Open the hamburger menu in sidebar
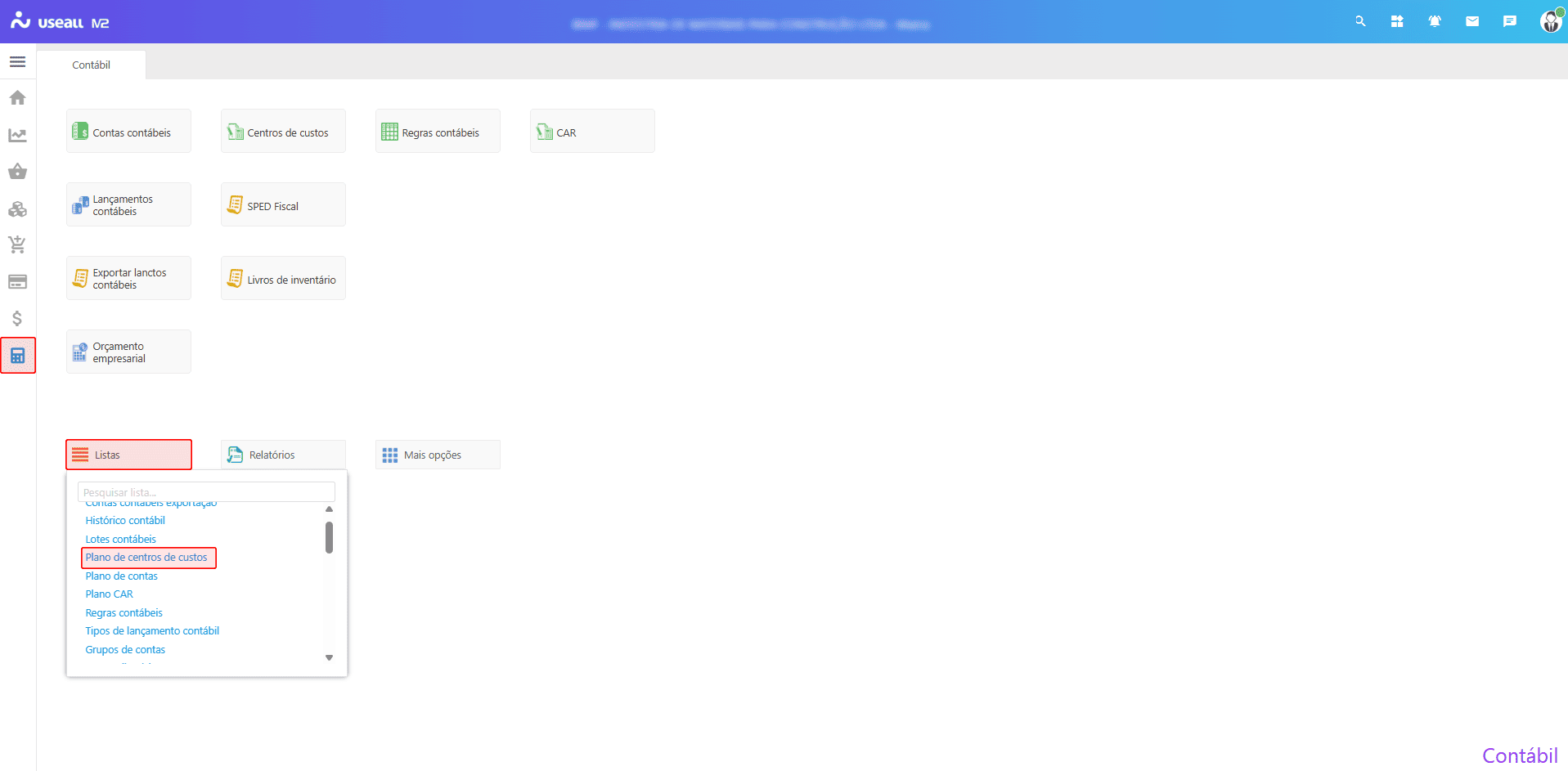The image size is (1568, 771). [x=17, y=62]
